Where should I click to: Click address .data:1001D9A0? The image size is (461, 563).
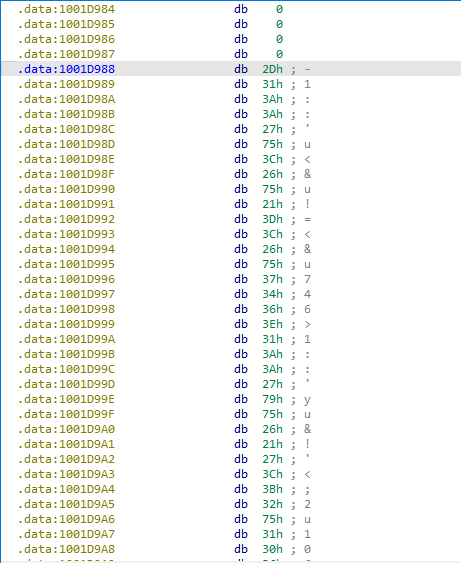pos(66,429)
